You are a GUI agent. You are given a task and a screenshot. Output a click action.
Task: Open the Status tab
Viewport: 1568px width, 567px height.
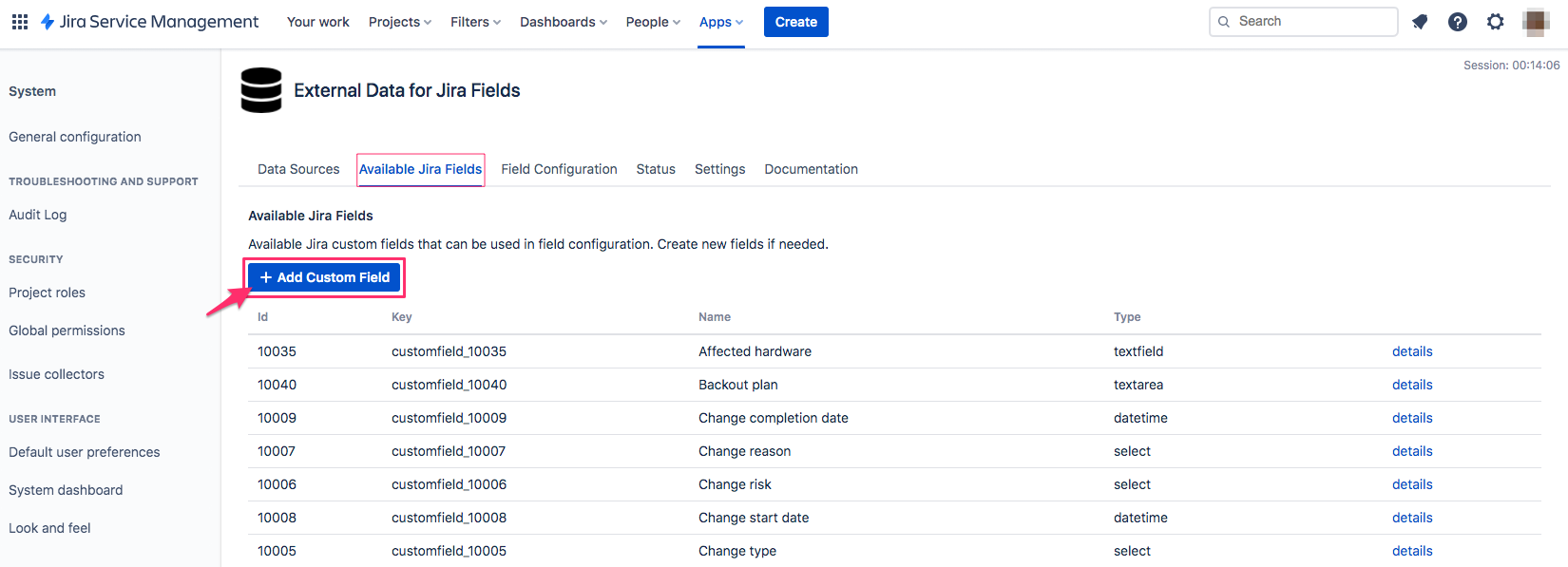[656, 169]
